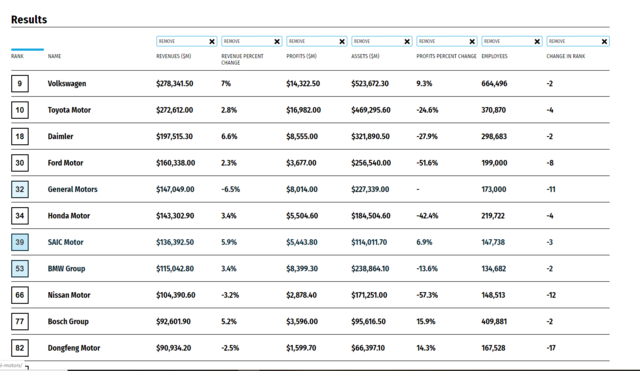The height and width of the screenshot is (371, 640).
Task: Remove the Revenue Percent Change column via X
Action: point(277,42)
